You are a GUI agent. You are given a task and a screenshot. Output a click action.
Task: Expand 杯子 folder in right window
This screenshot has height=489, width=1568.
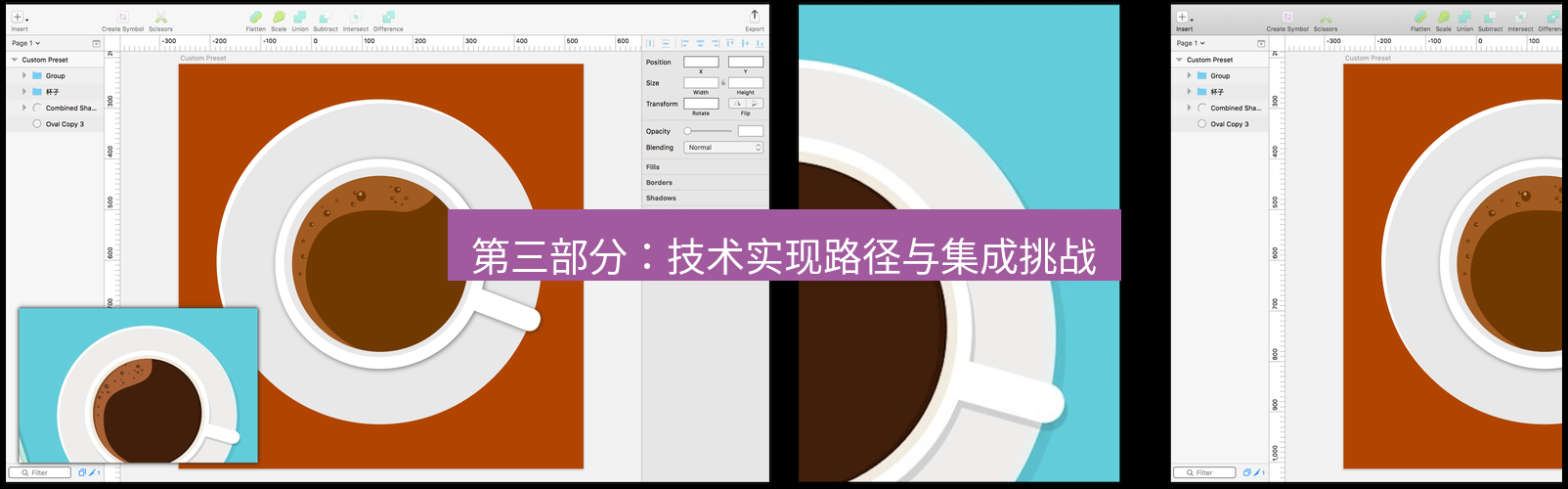(x=1190, y=92)
